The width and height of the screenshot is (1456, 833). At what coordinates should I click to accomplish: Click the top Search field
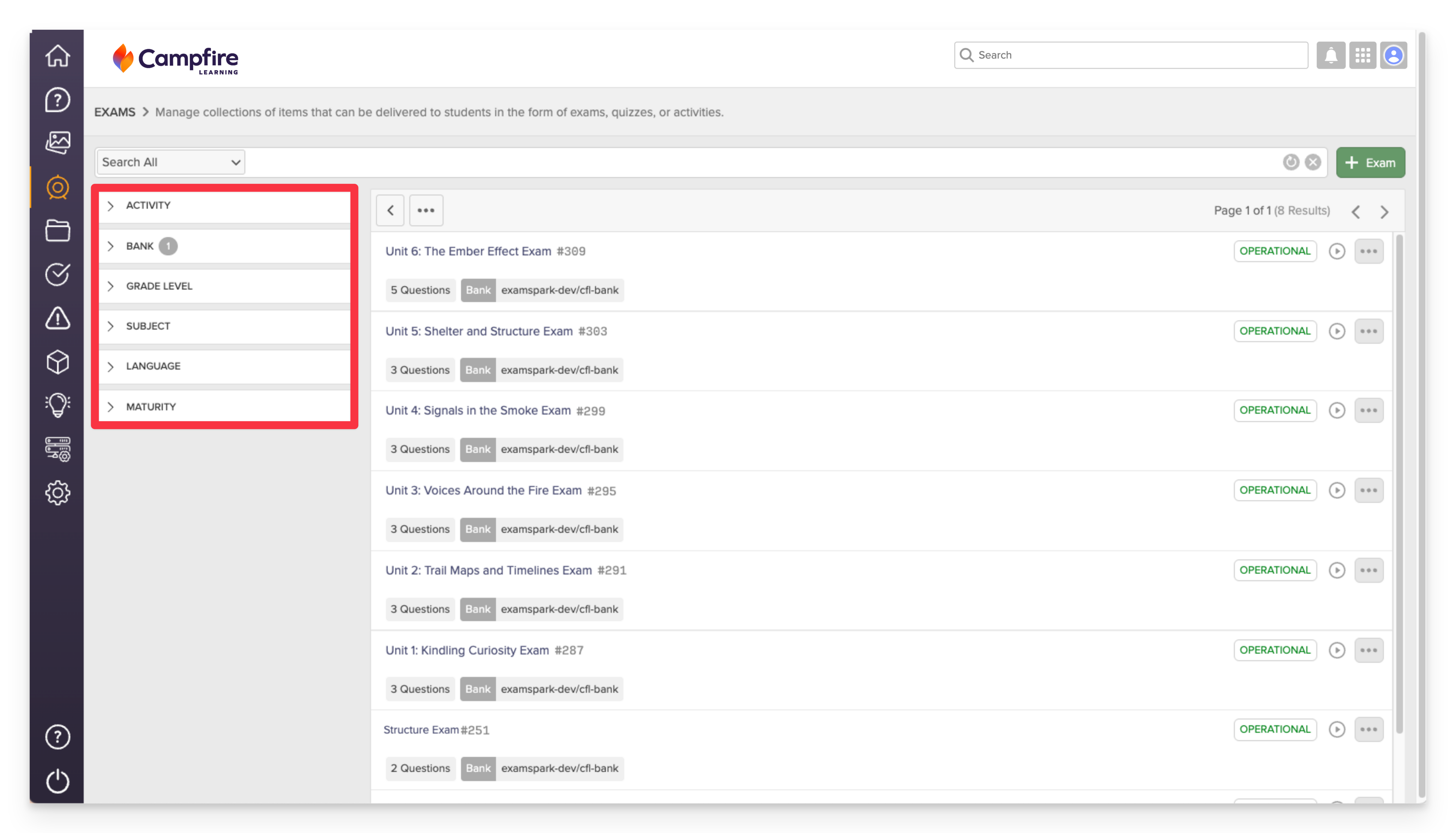pos(1131,55)
